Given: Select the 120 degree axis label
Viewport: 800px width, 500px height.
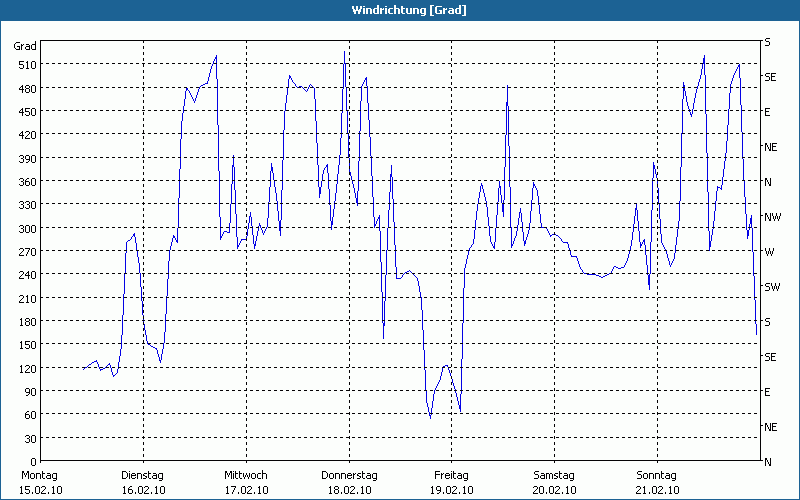Looking at the screenshot, I should tap(29, 368).
